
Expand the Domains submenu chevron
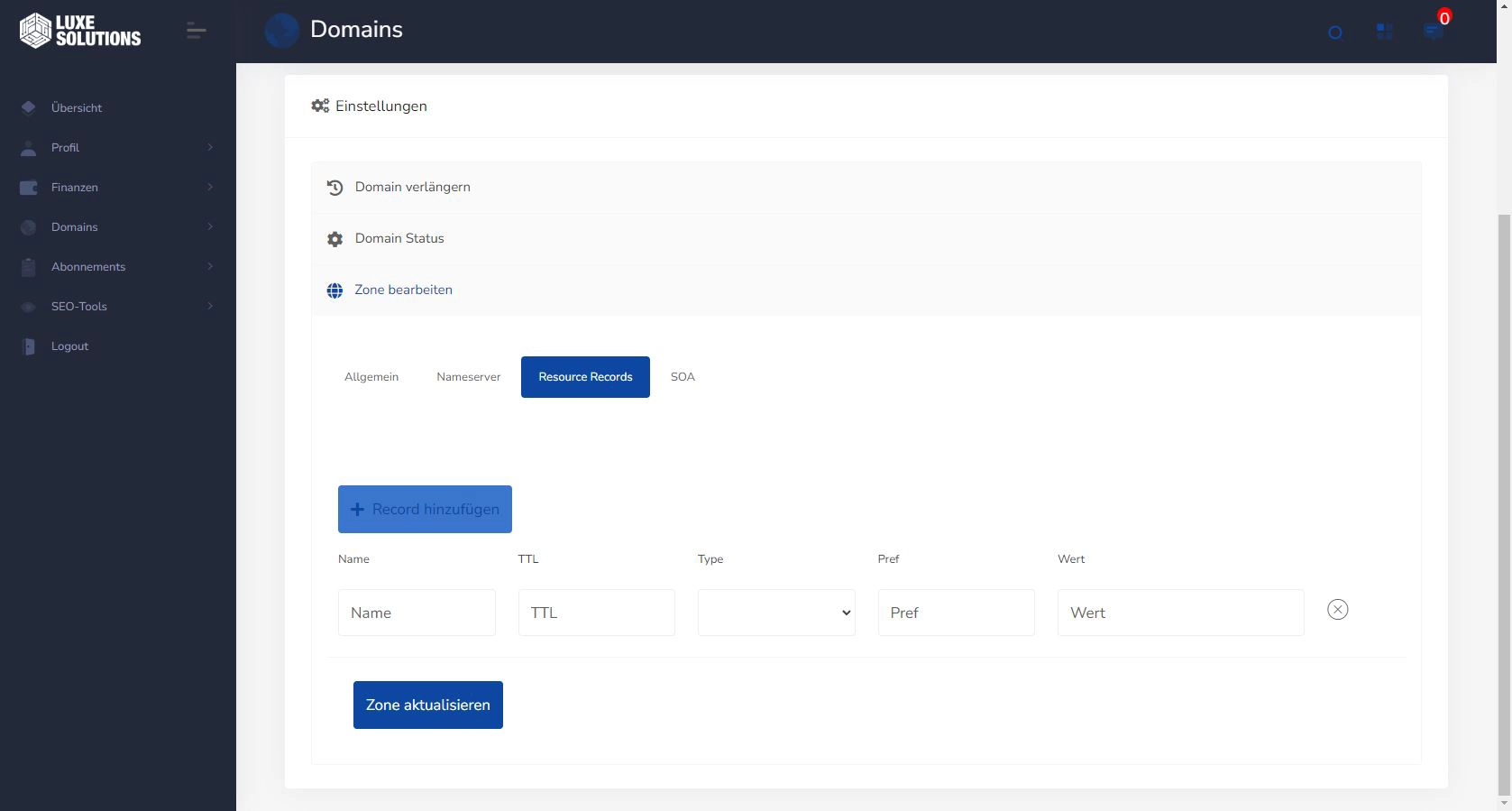pyautogui.click(x=210, y=227)
